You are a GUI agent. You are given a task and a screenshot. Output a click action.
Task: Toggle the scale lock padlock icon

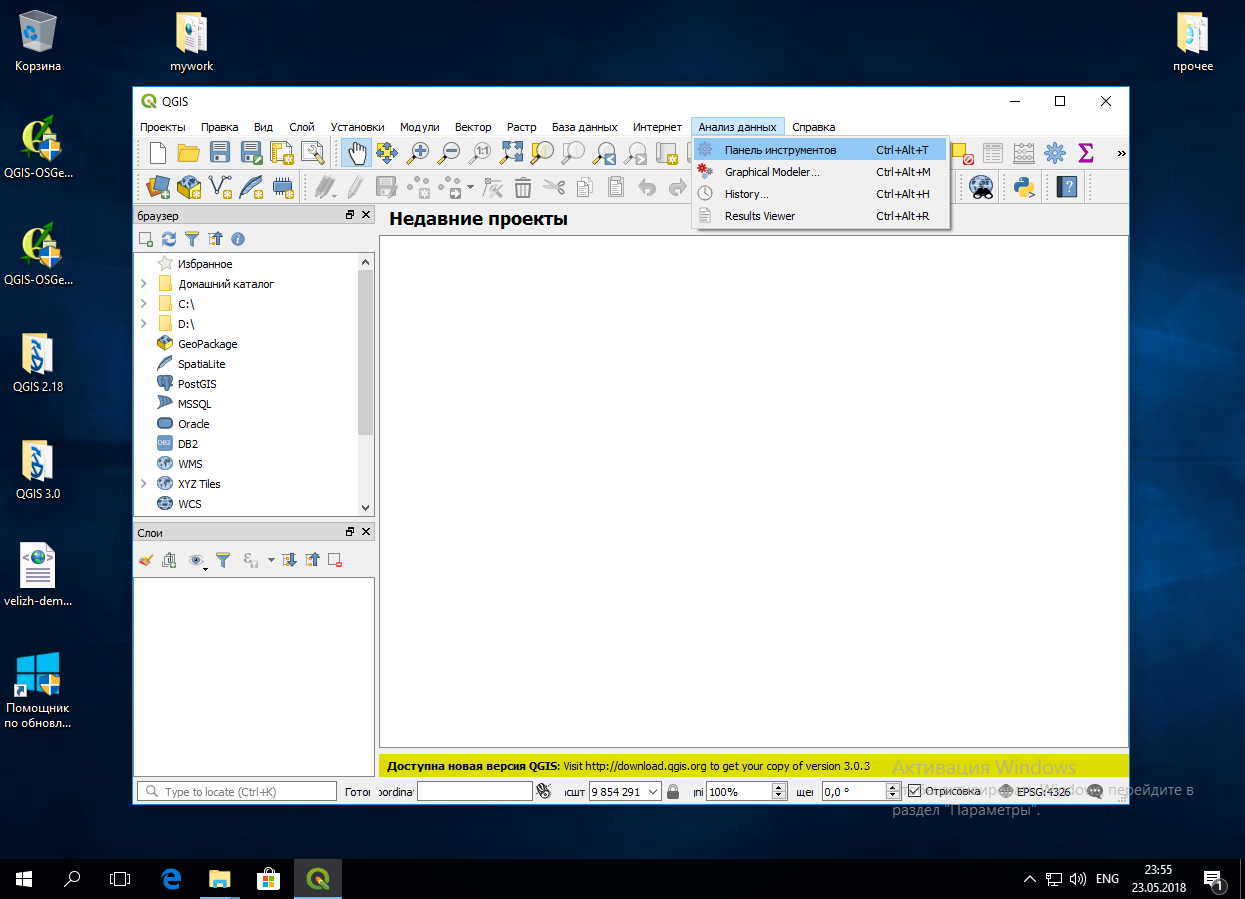click(x=673, y=791)
